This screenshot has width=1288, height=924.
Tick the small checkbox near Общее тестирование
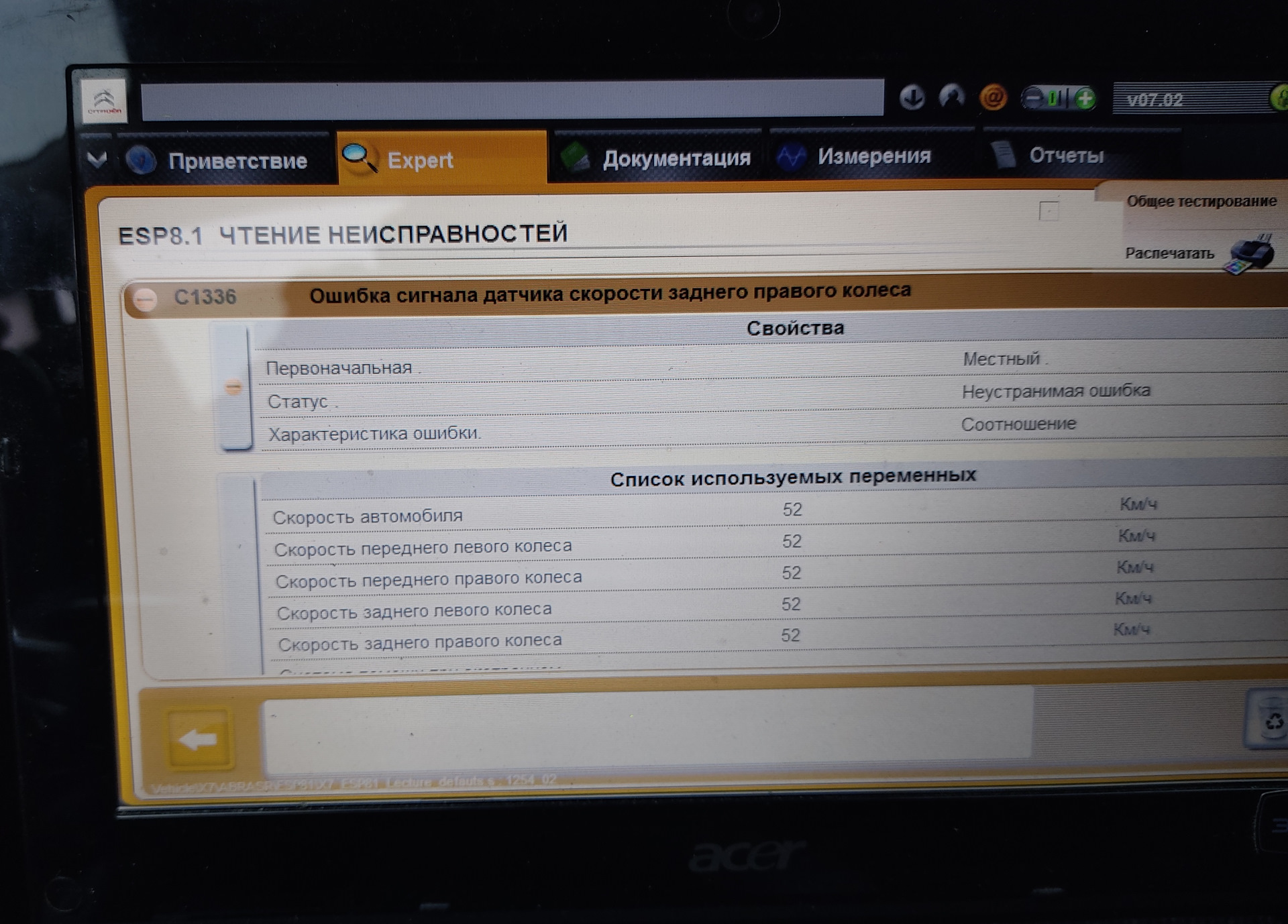pyautogui.click(x=1049, y=211)
